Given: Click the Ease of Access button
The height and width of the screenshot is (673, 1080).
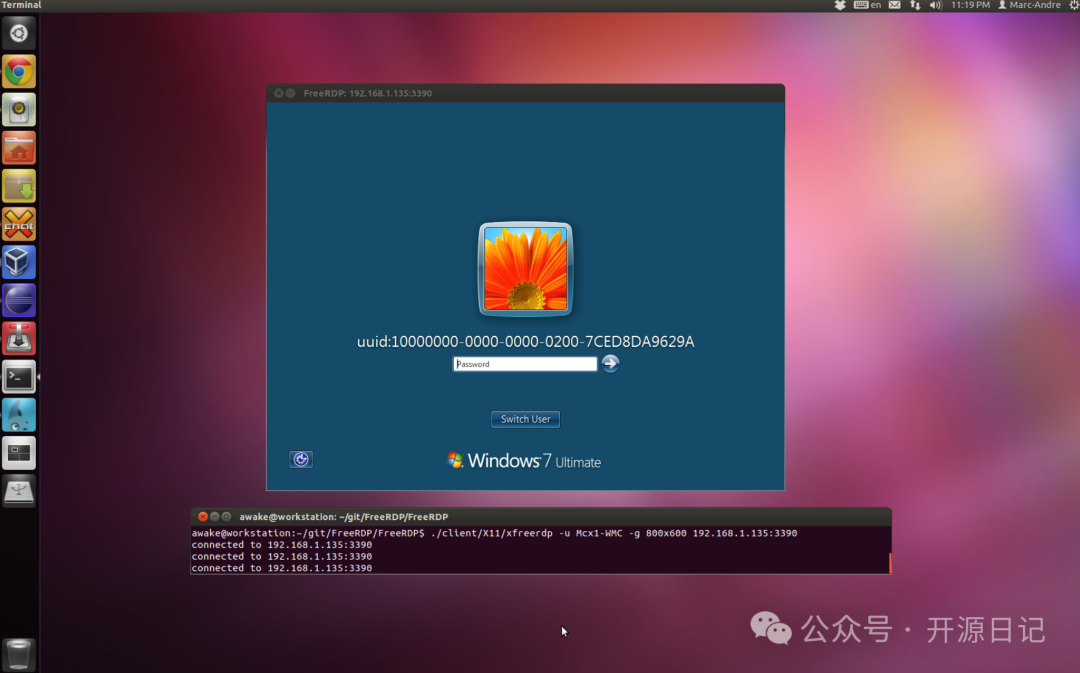Looking at the screenshot, I should 301,459.
